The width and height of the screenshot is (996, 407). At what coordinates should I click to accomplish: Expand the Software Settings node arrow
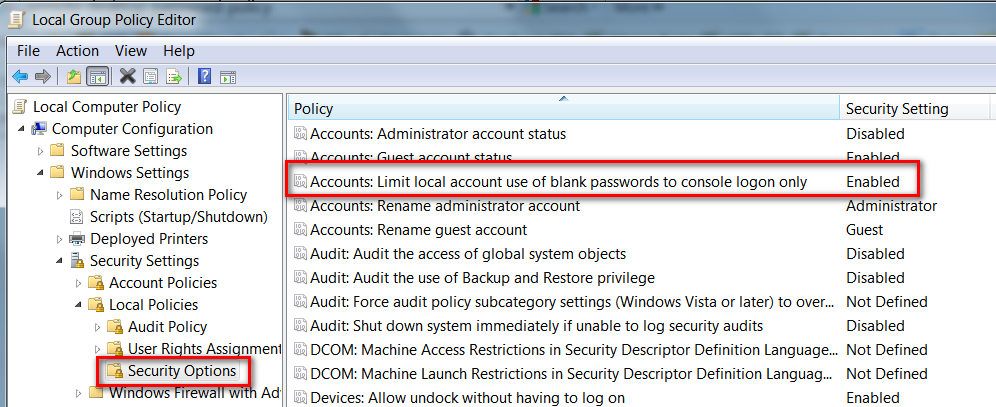pos(40,151)
